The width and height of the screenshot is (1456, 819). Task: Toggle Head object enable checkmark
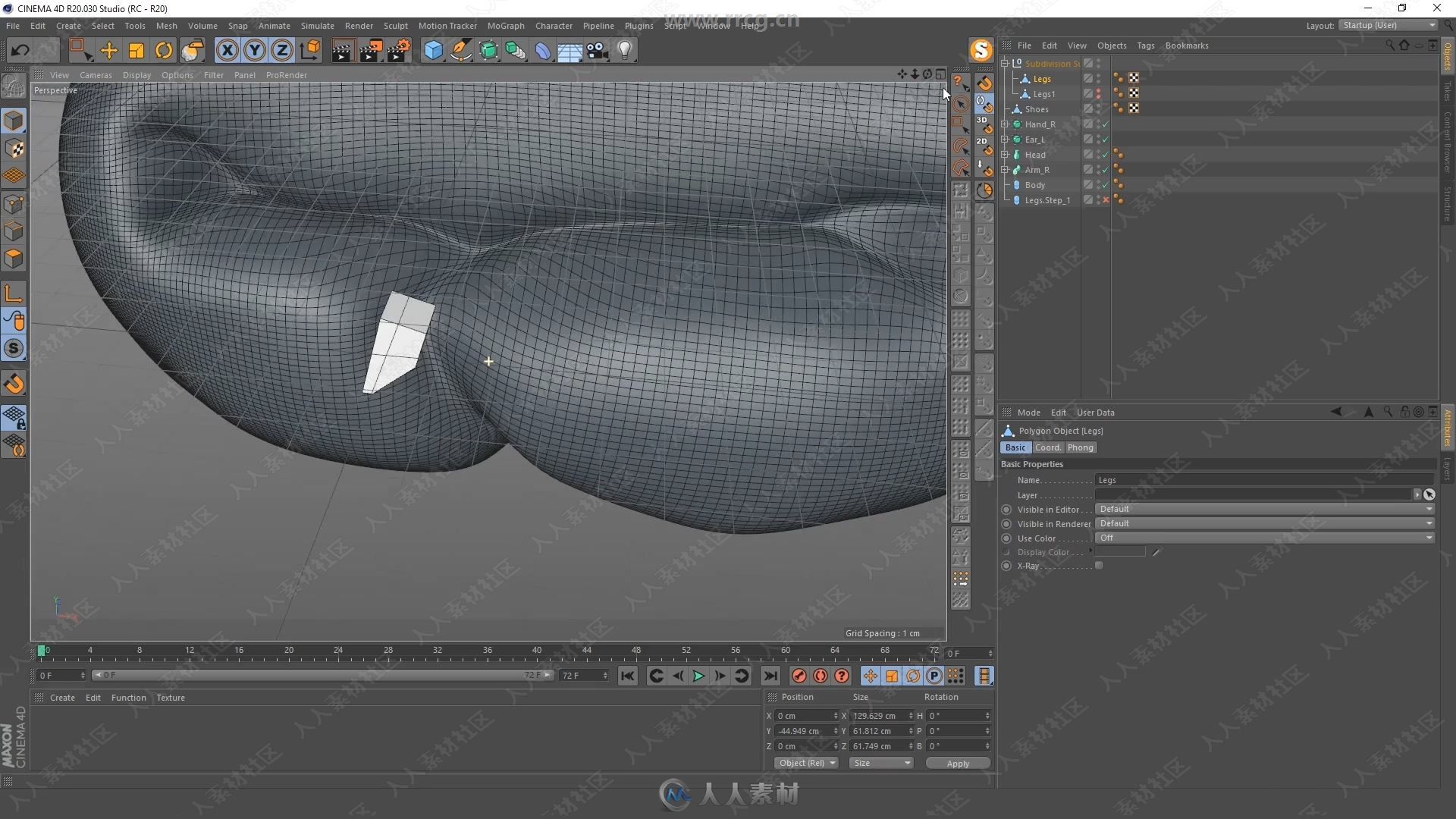(x=1106, y=155)
